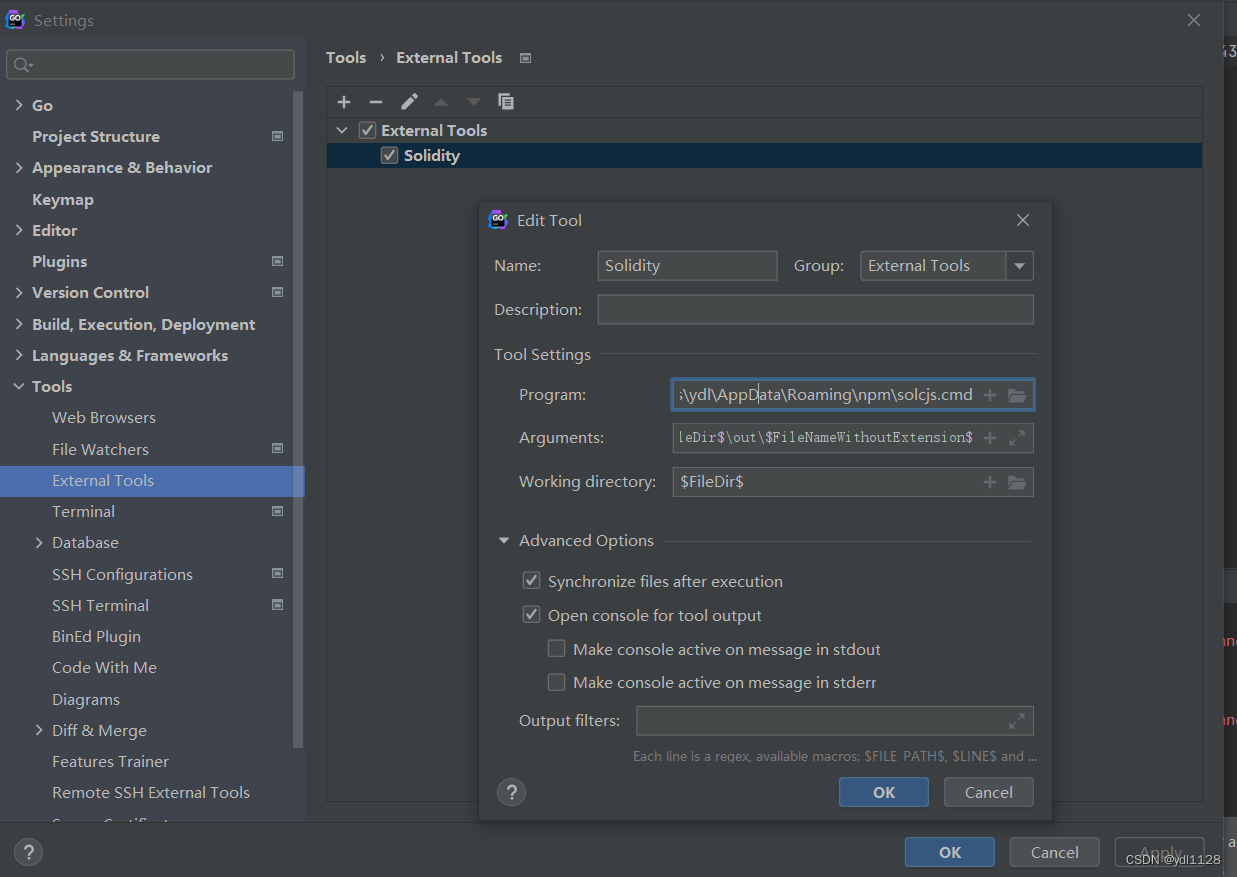
Task: Disable Synchronize files after execution
Action: tap(531, 580)
